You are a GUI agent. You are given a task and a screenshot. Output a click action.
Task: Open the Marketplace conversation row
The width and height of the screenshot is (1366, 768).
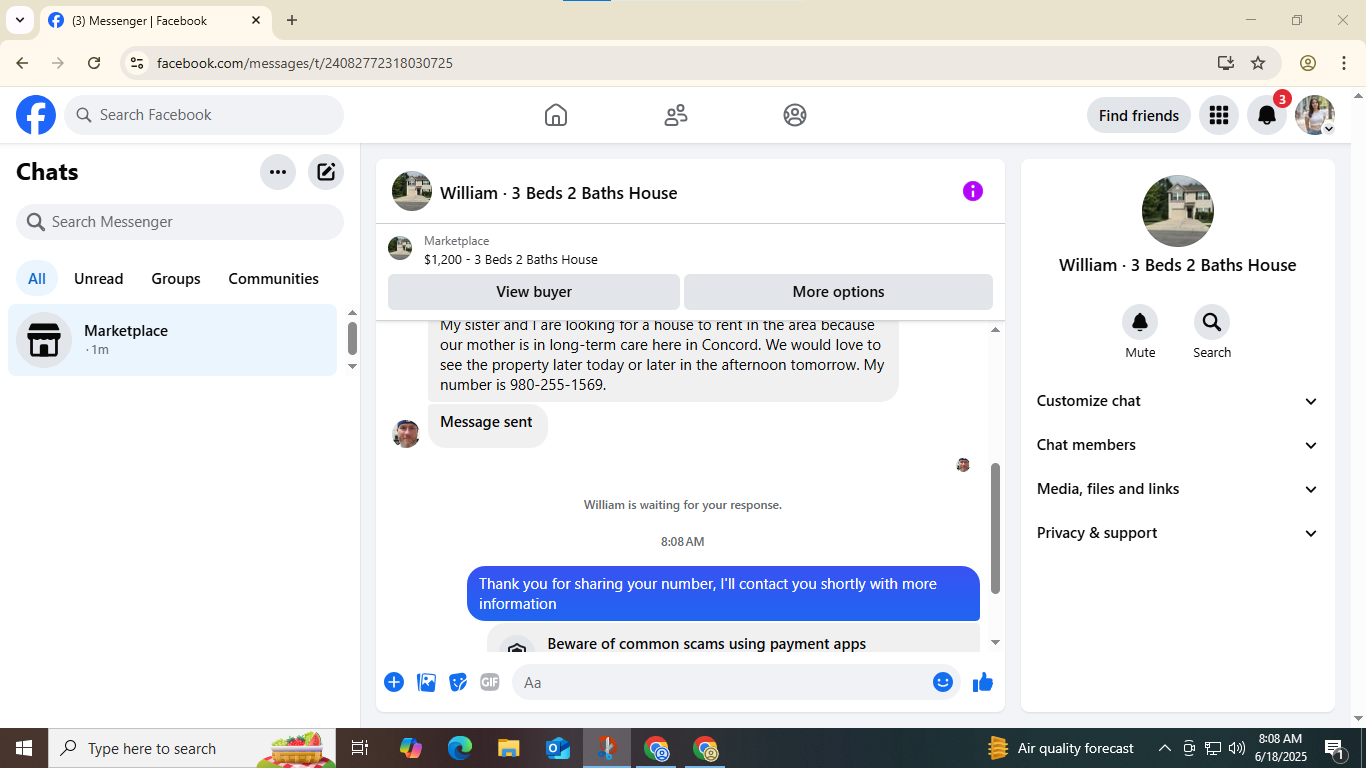[173, 340]
